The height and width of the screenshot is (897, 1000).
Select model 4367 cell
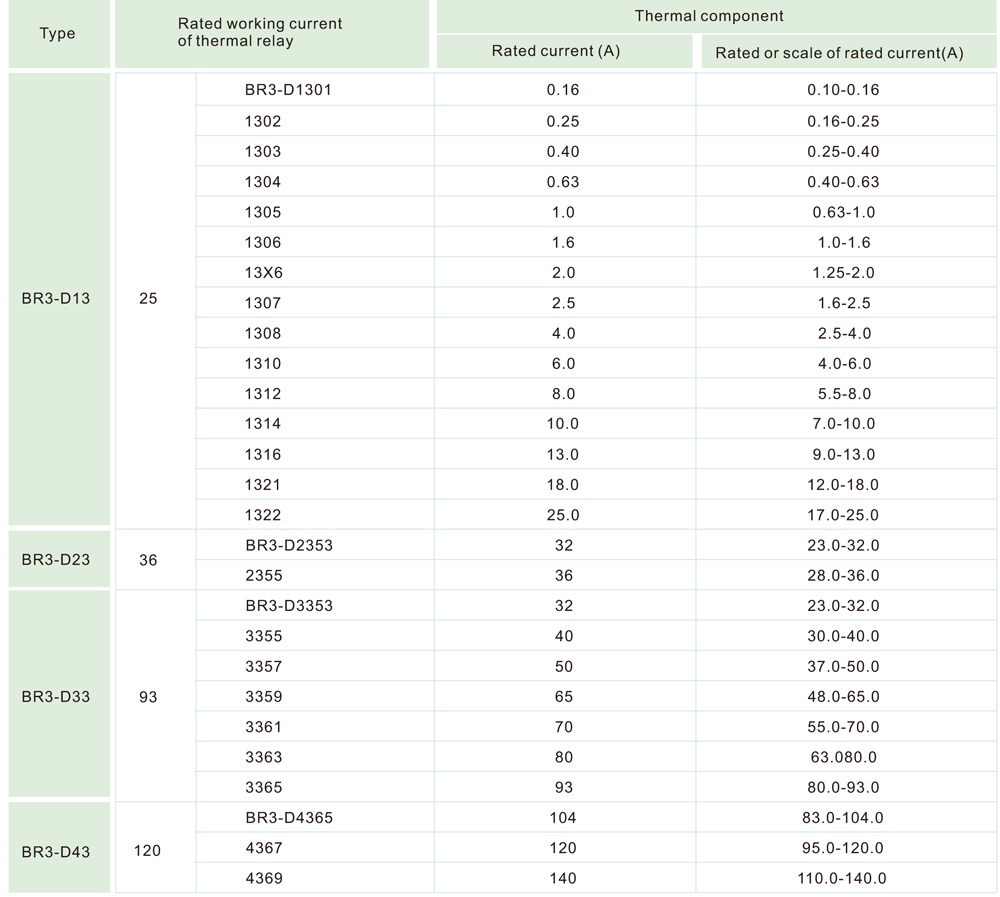point(314,848)
